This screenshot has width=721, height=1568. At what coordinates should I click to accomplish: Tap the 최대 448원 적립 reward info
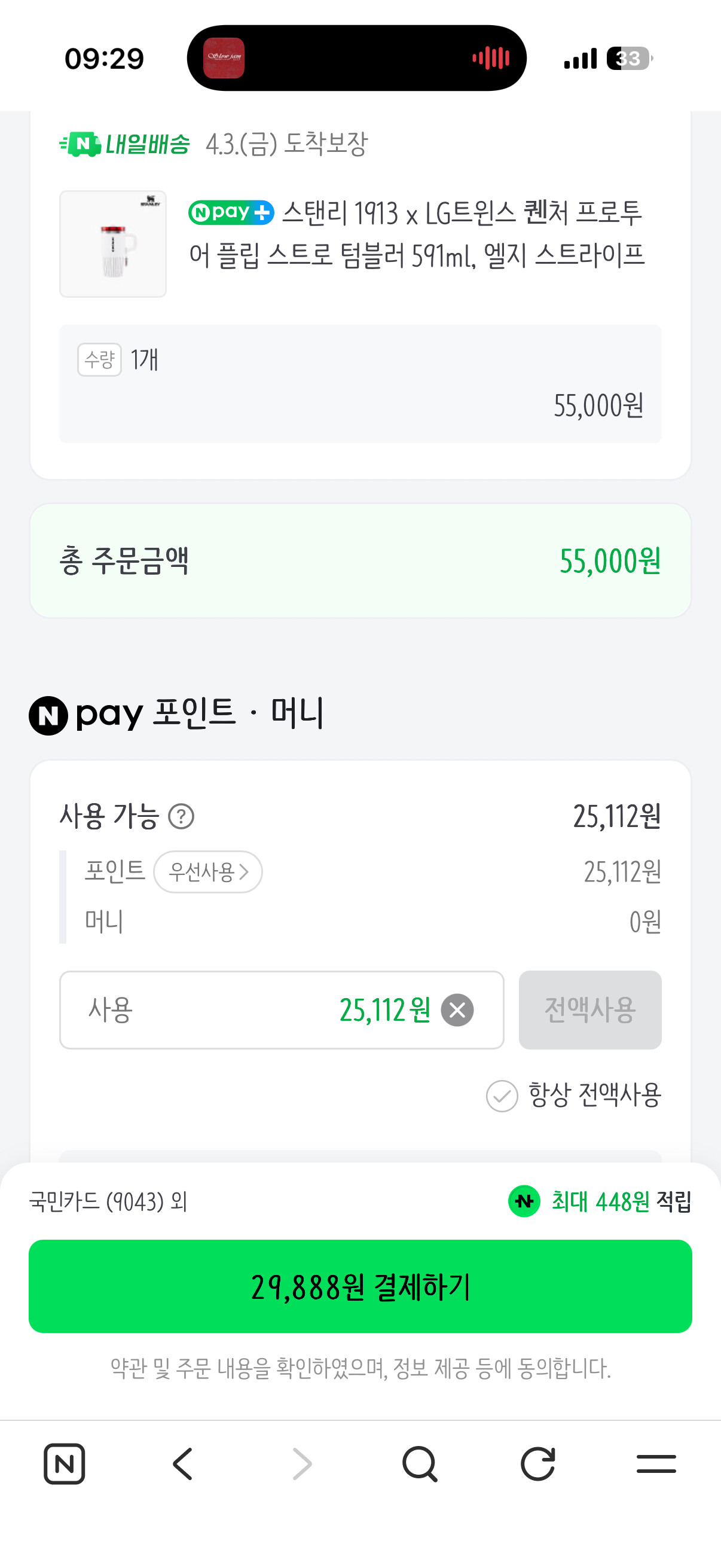(x=600, y=1201)
